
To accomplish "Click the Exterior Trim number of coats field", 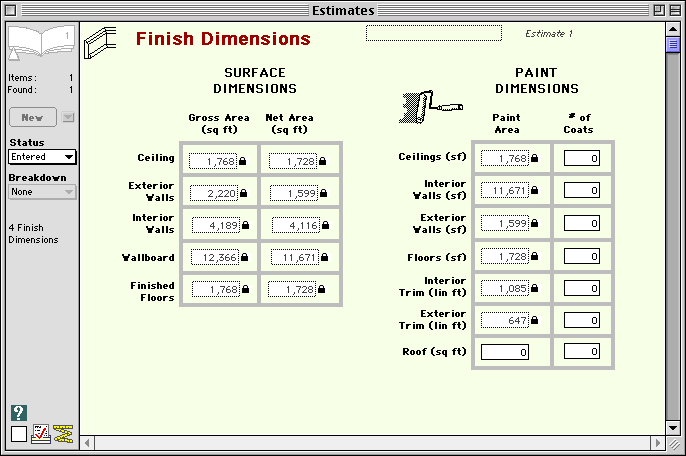I will click(581, 320).
